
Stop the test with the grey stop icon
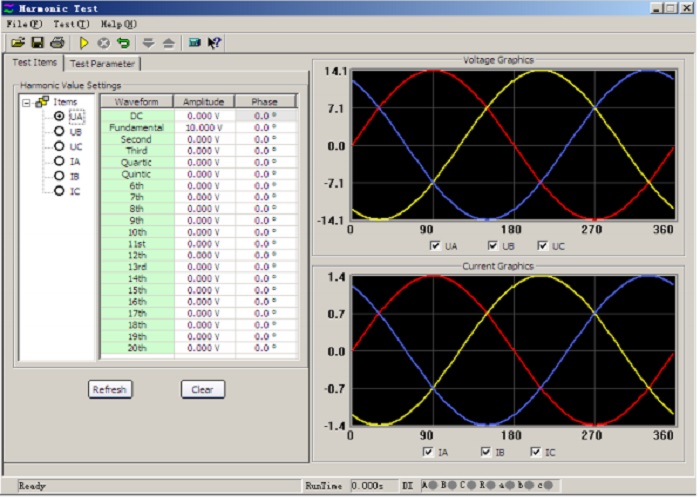pyautogui.click(x=104, y=43)
